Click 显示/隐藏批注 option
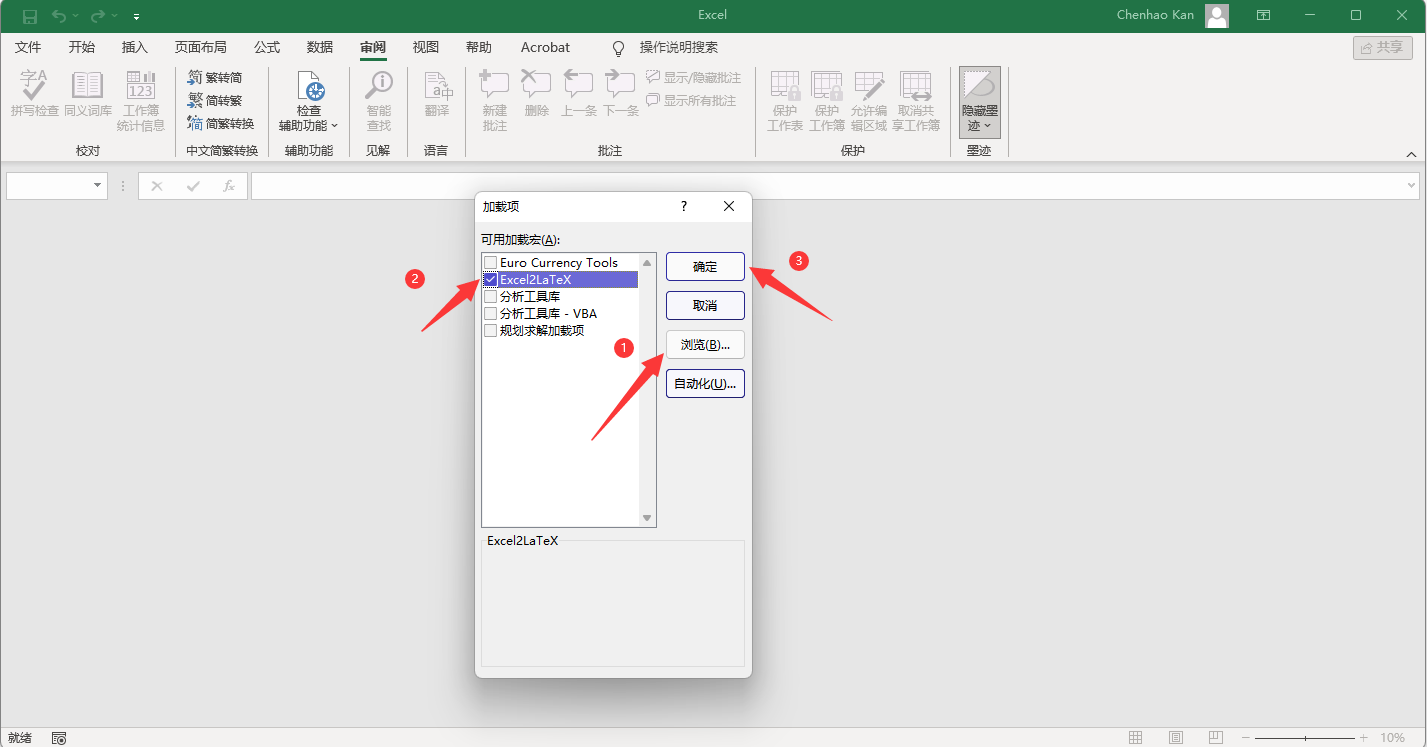Screen dimensions: 1427x747 point(694,77)
